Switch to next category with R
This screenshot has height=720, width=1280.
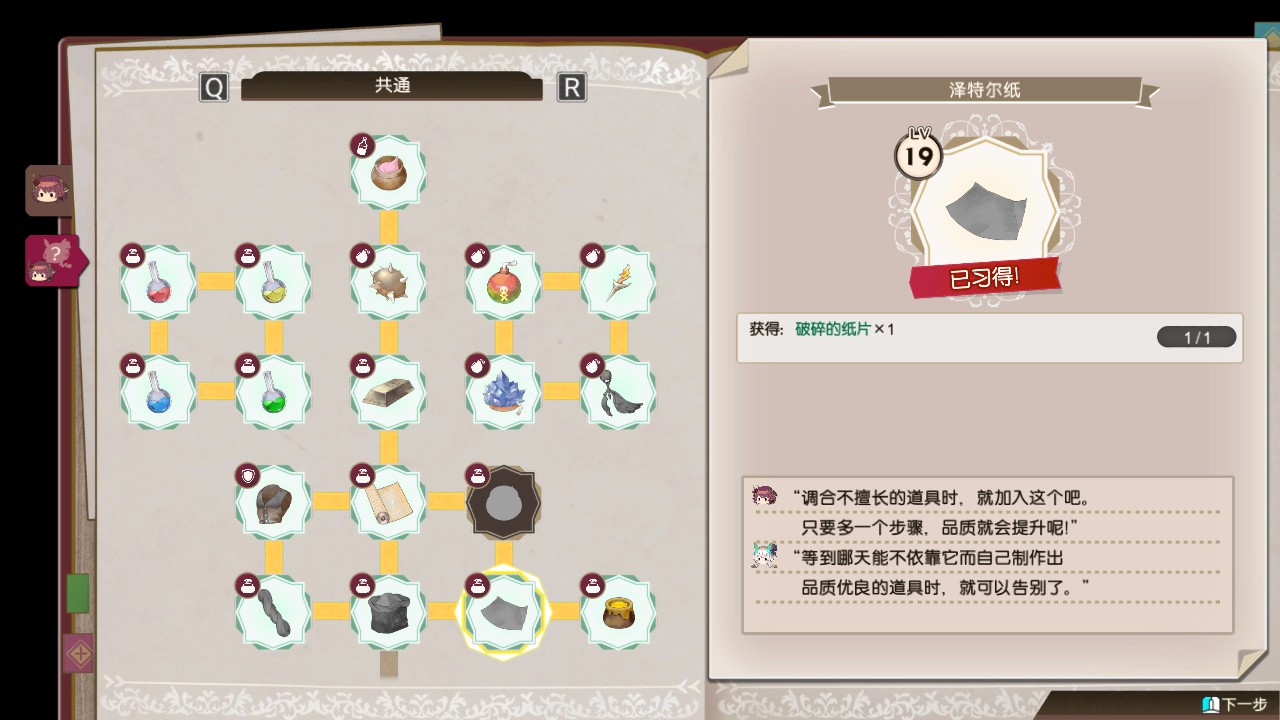tap(571, 87)
